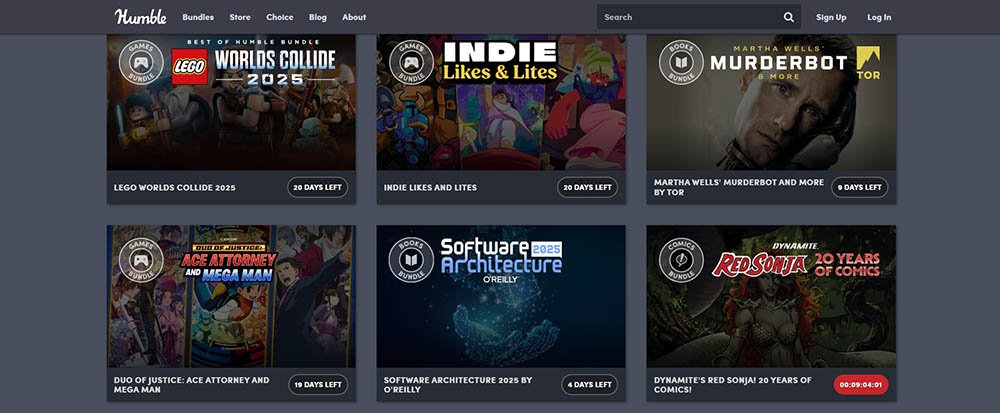Click Books Bundle badge on Software Architecture card
This screenshot has width=1000, height=413.
click(411, 260)
